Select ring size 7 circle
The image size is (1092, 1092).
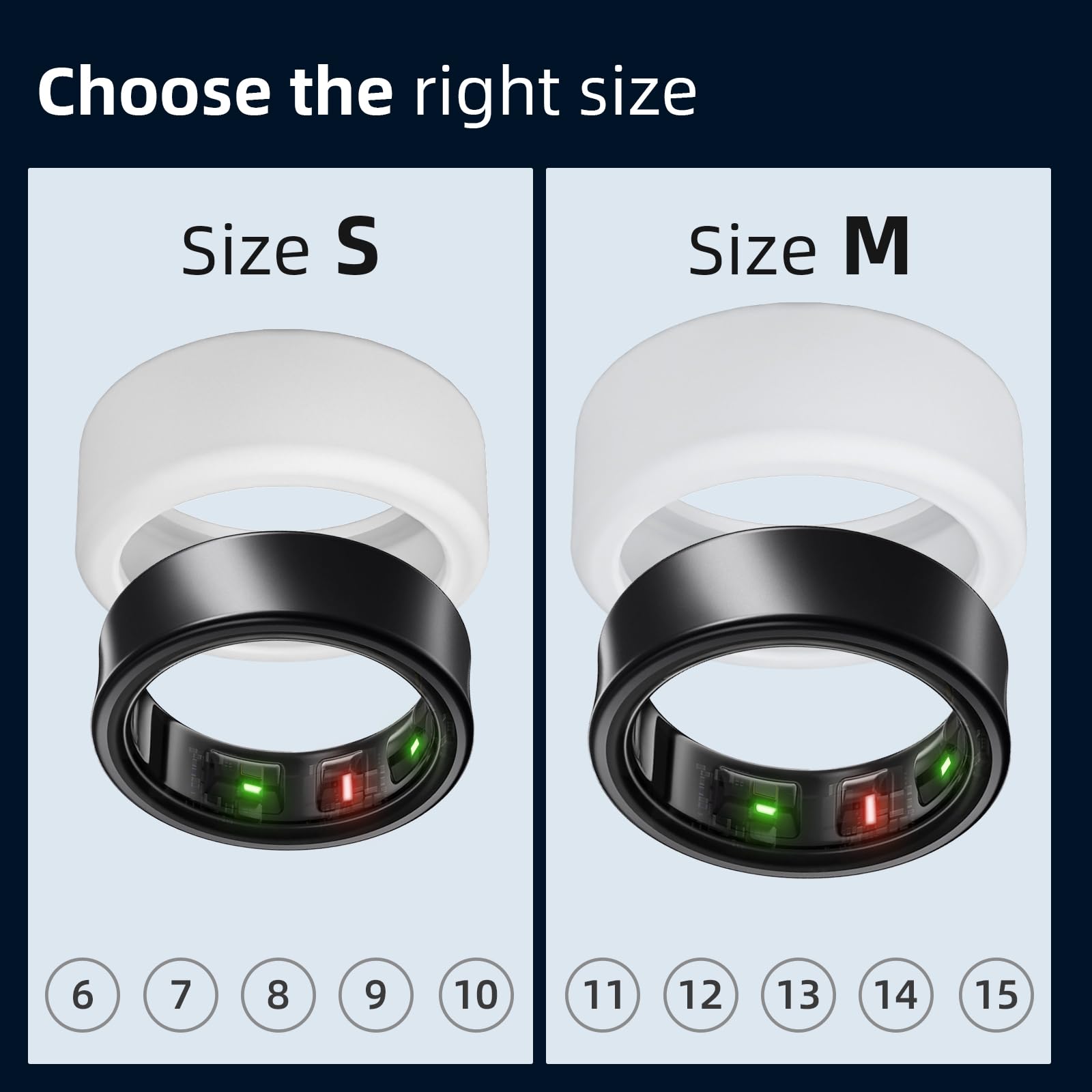pos(180,994)
